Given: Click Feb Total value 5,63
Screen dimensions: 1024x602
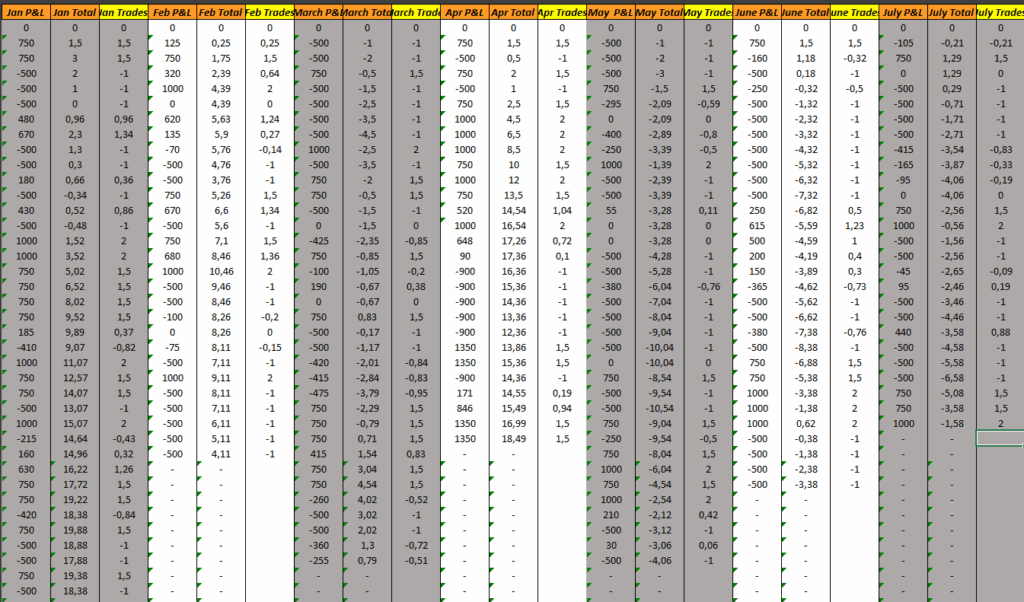Looking at the screenshot, I should [221, 119].
